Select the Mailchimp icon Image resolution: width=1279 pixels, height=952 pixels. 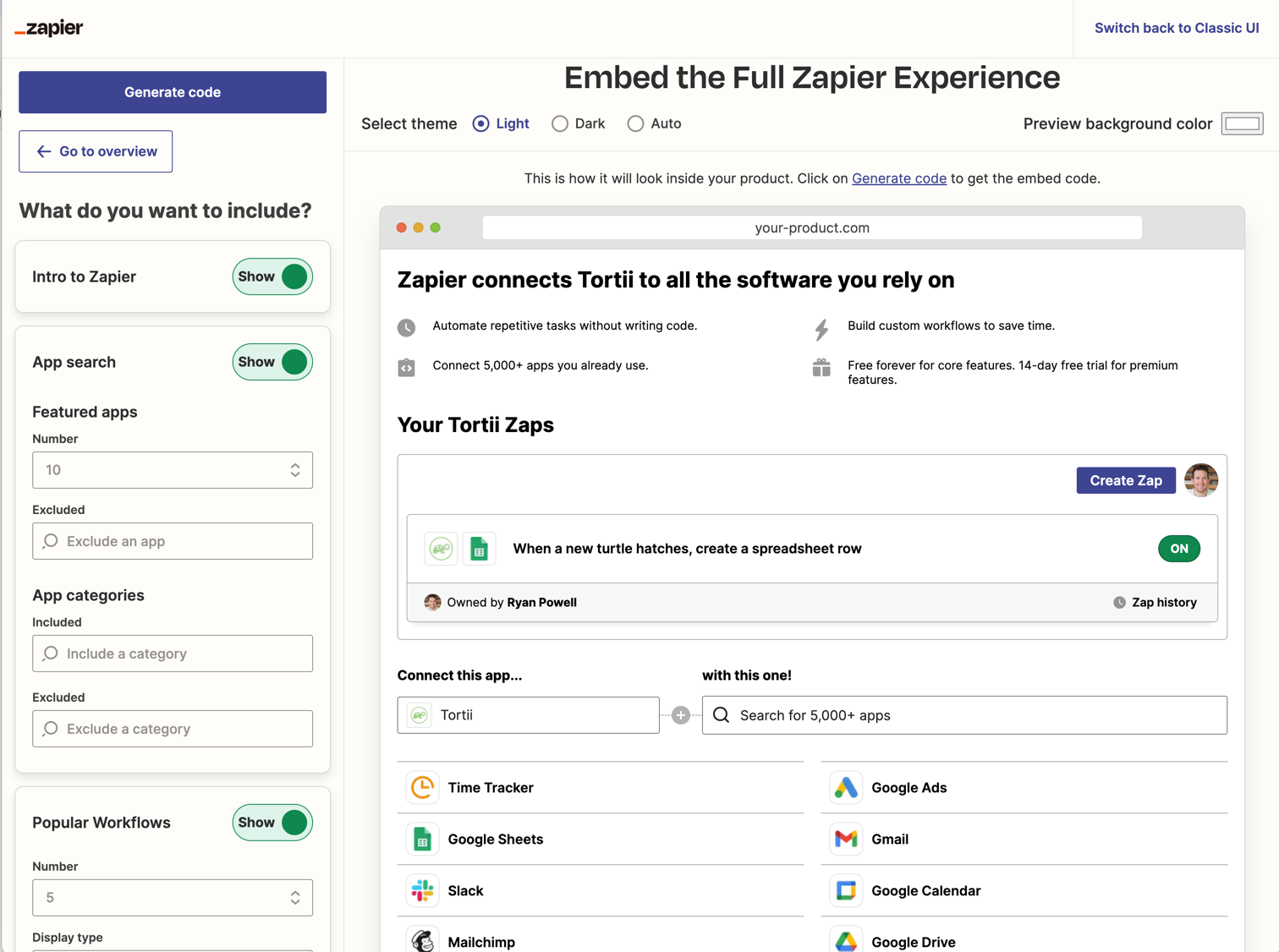coord(422,940)
